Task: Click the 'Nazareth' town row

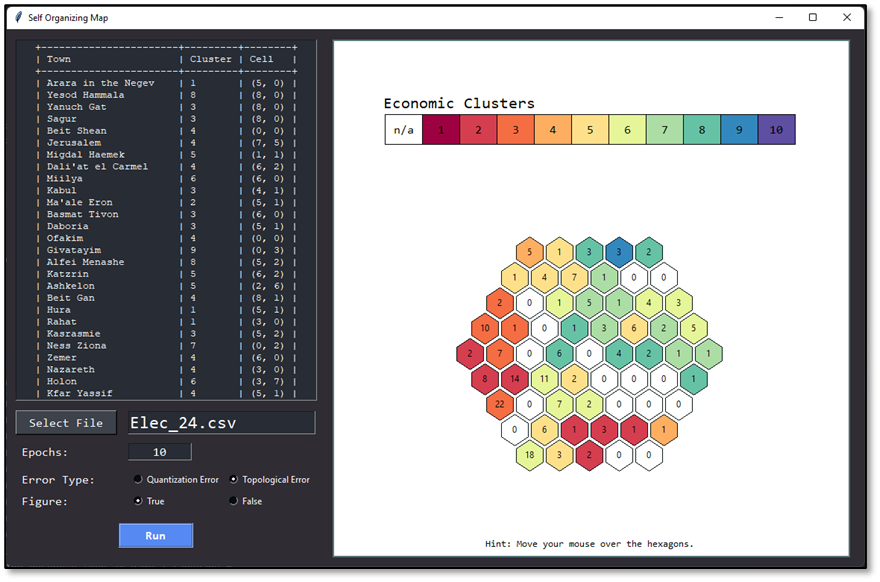Action: [x=166, y=369]
